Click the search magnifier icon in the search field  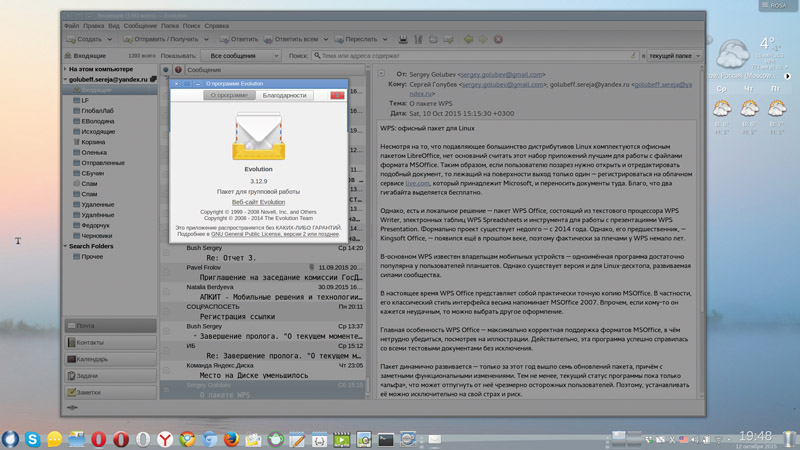(x=317, y=56)
